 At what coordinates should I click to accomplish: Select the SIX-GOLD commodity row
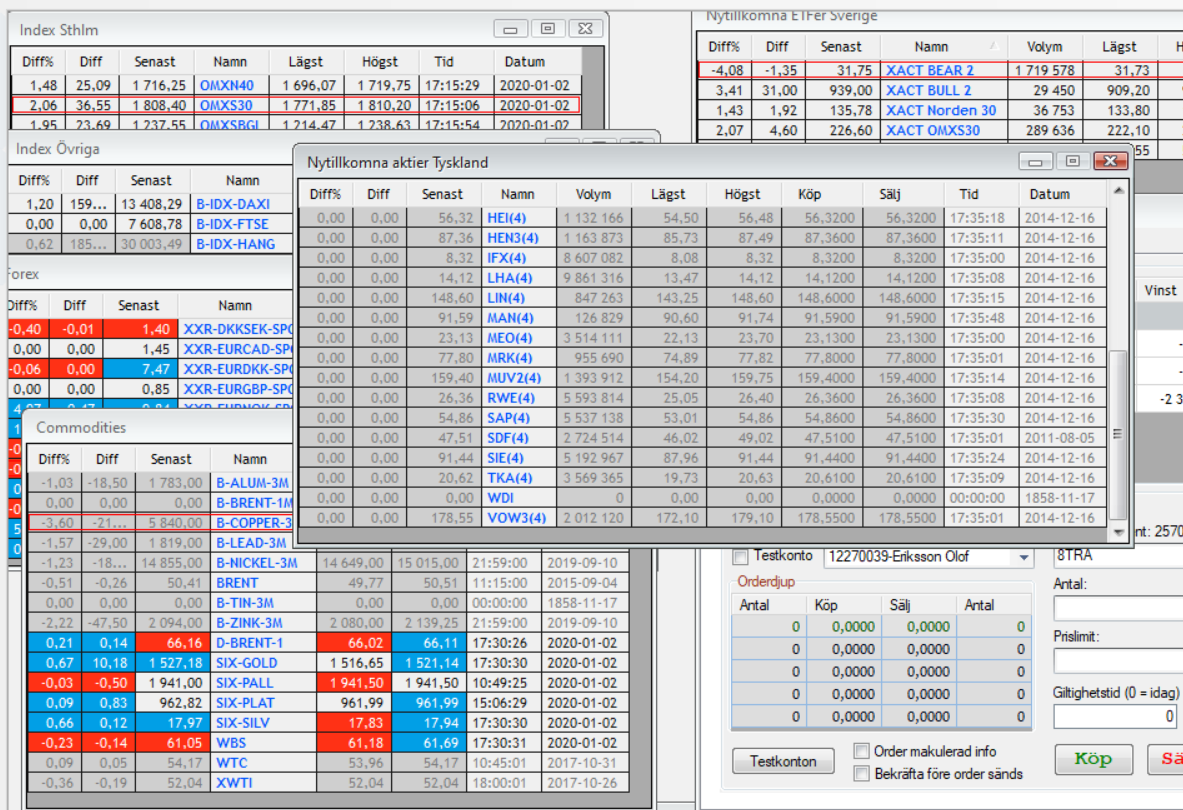point(246,663)
